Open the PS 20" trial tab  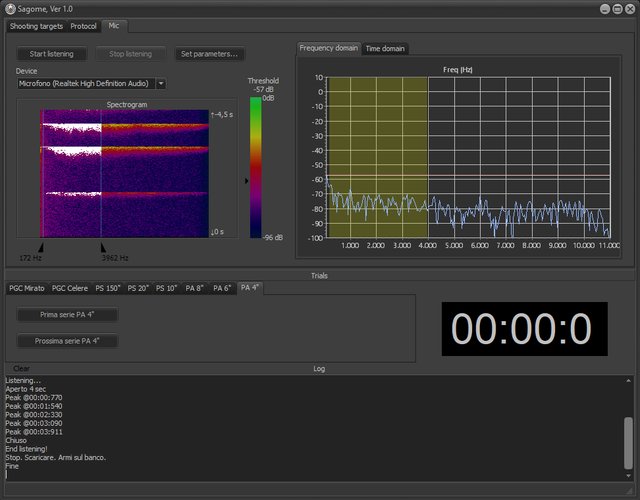[138, 288]
